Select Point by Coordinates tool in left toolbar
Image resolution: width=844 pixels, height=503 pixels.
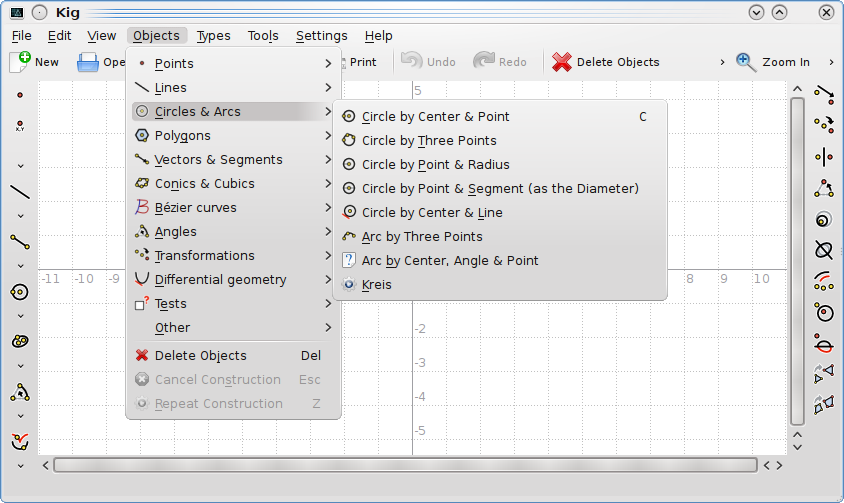pyautogui.click(x=20, y=126)
